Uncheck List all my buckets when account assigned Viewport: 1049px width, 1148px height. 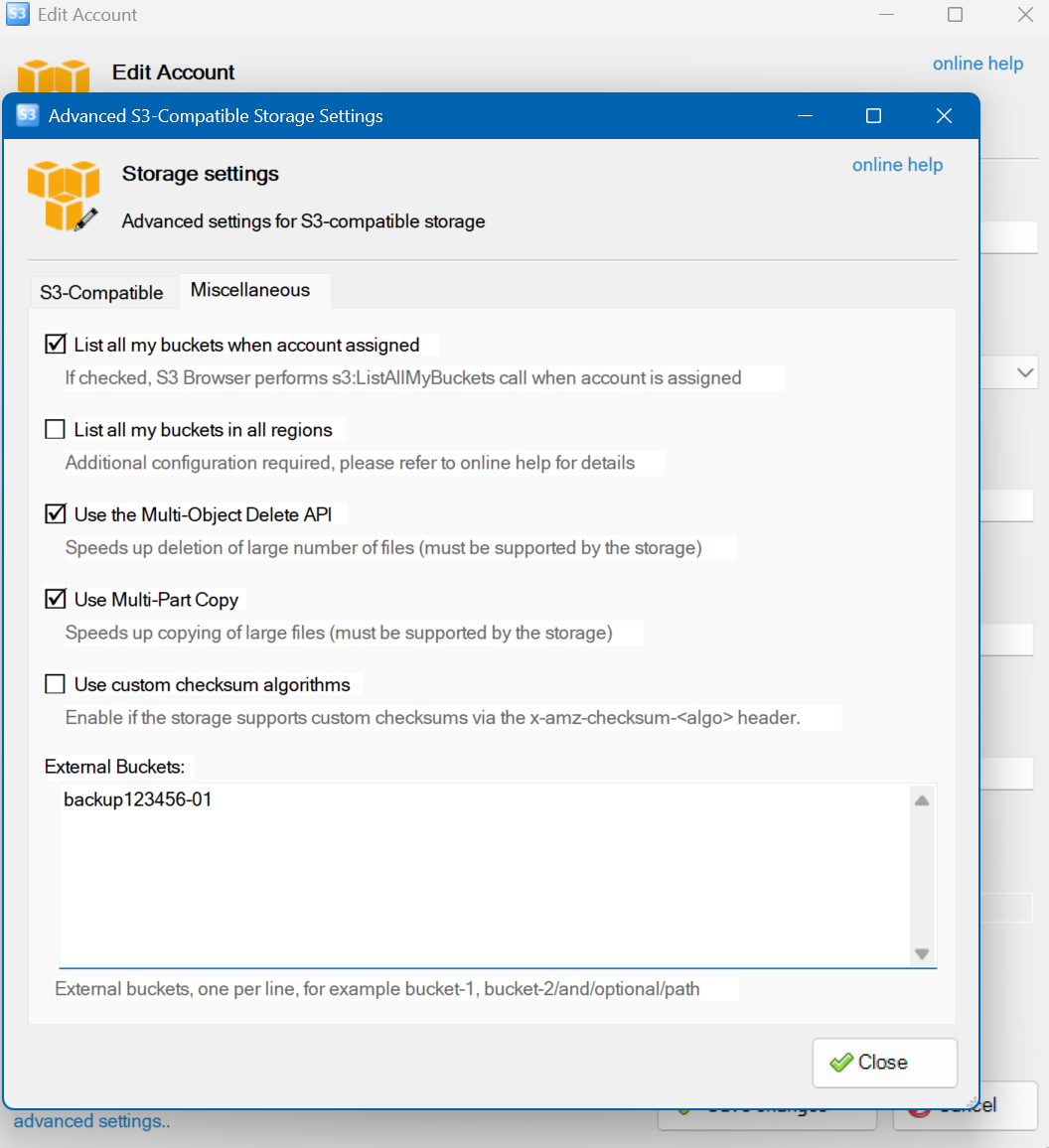point(56,345)
